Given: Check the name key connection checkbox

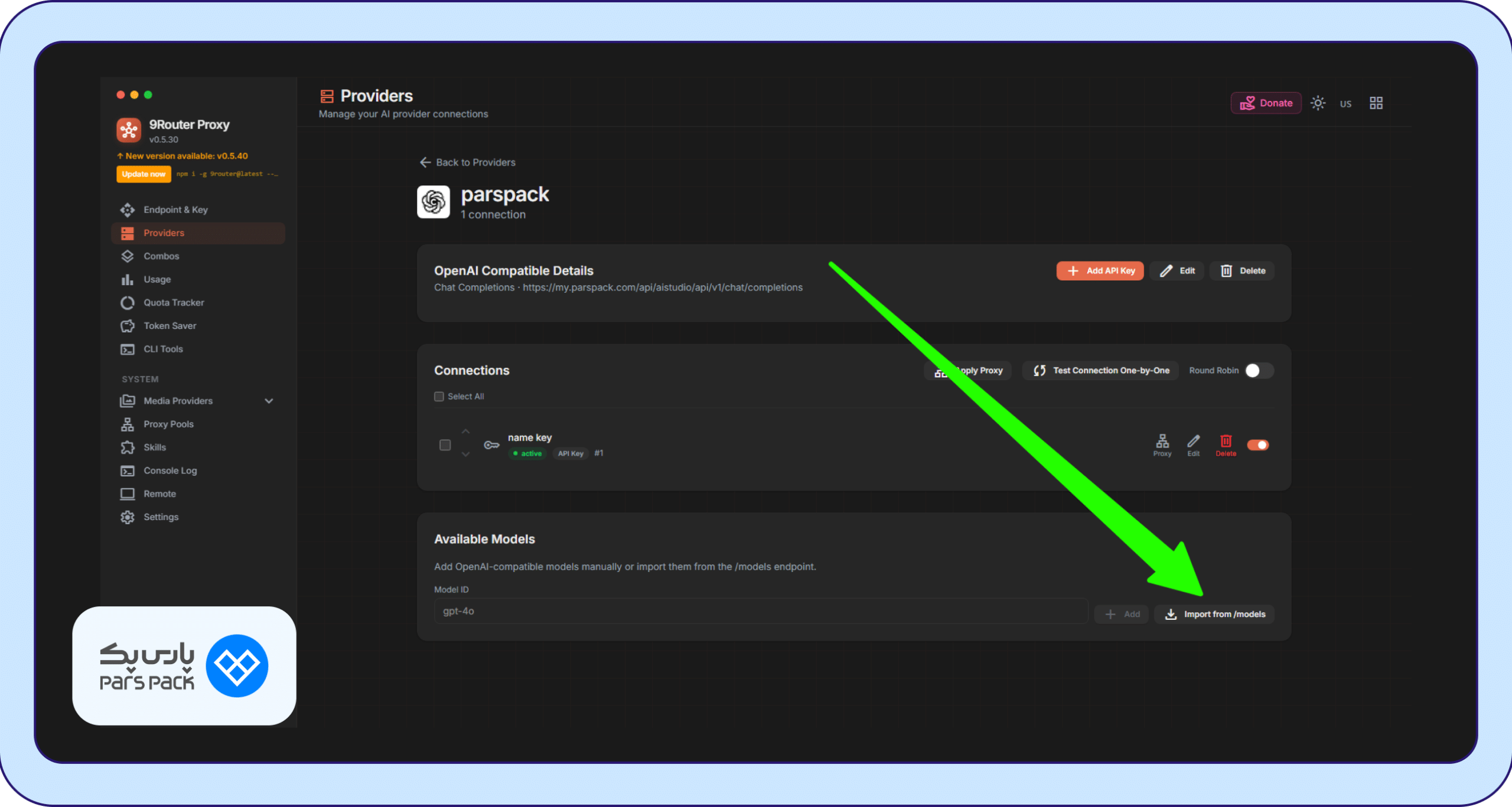Looking at the screenshot, I should coord(445,445).
